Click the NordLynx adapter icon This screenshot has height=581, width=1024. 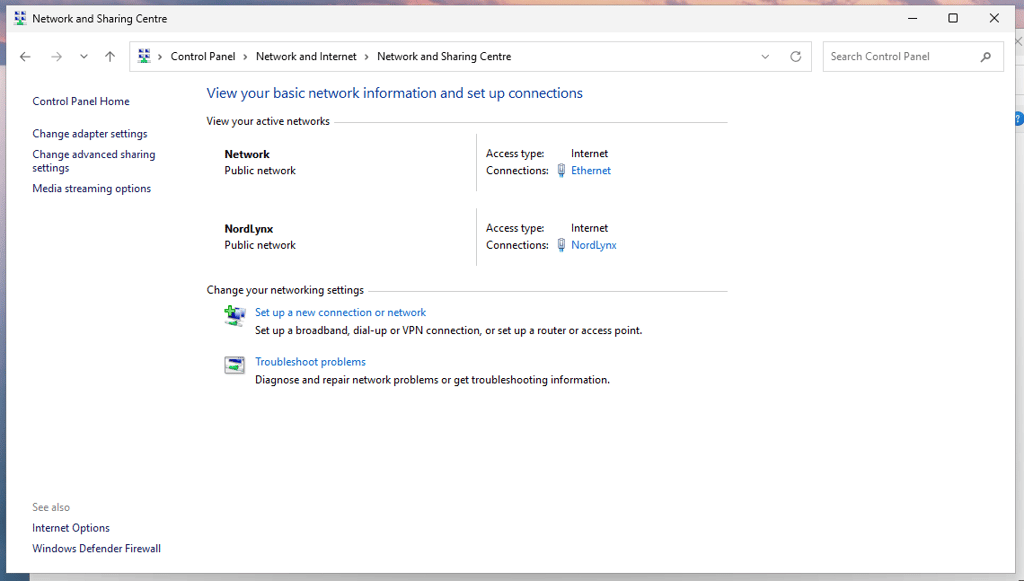pyautogui.click(x=561, y=245)
